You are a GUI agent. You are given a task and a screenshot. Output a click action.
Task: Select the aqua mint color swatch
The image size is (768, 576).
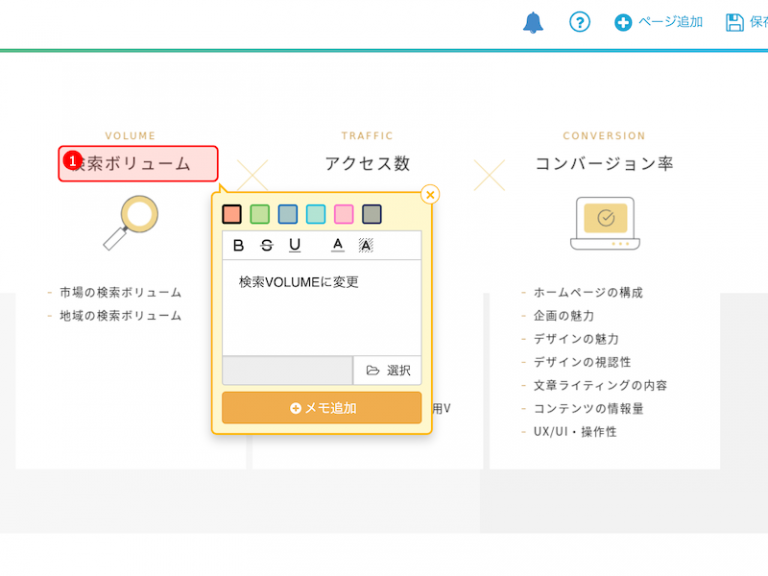(316, 214)
